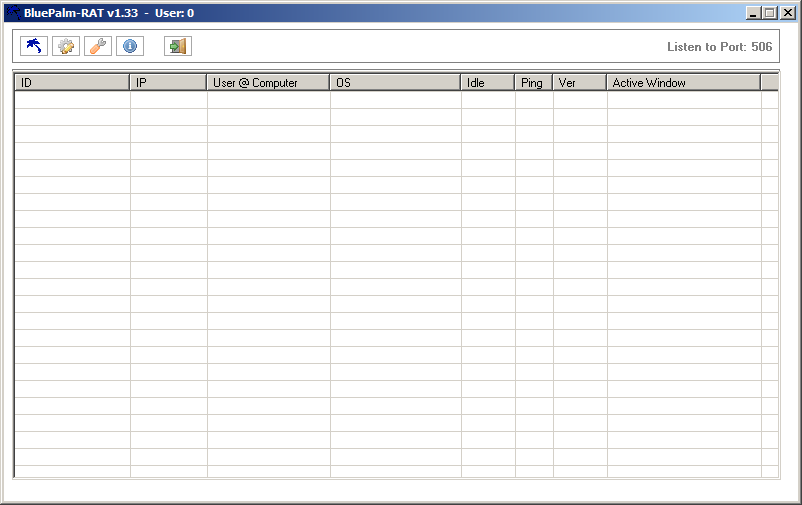Minimize the BluePalm-RAT window
802x505 pixels.
[753, 13]
